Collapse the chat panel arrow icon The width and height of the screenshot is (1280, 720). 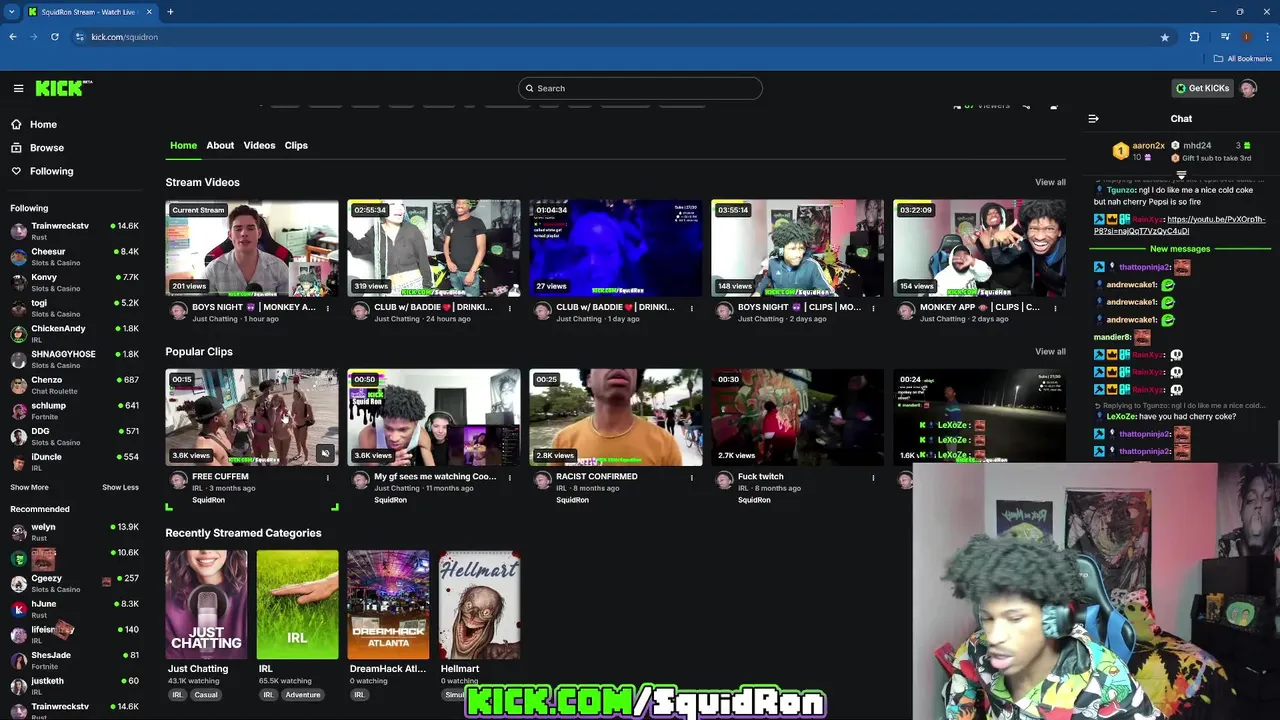click(x=1093, y=119)
